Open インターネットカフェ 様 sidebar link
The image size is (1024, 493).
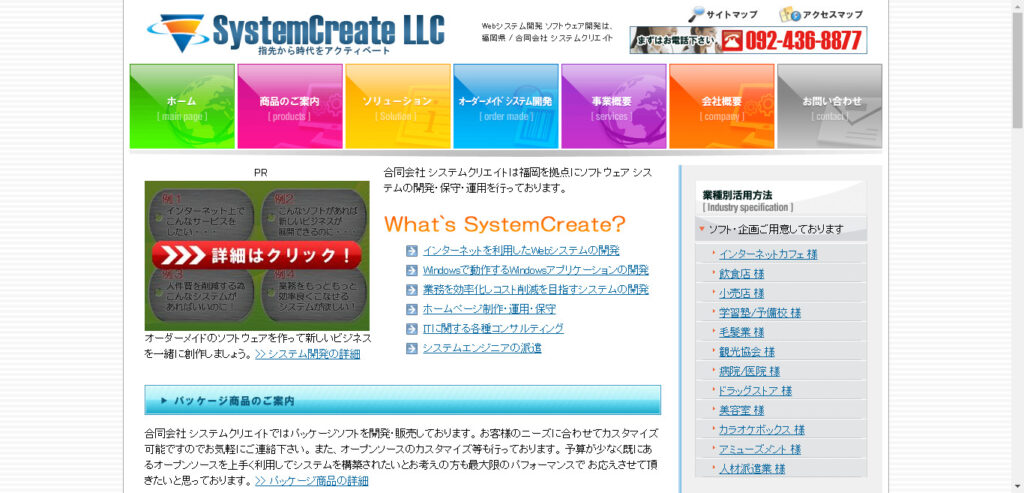[768, 254]
